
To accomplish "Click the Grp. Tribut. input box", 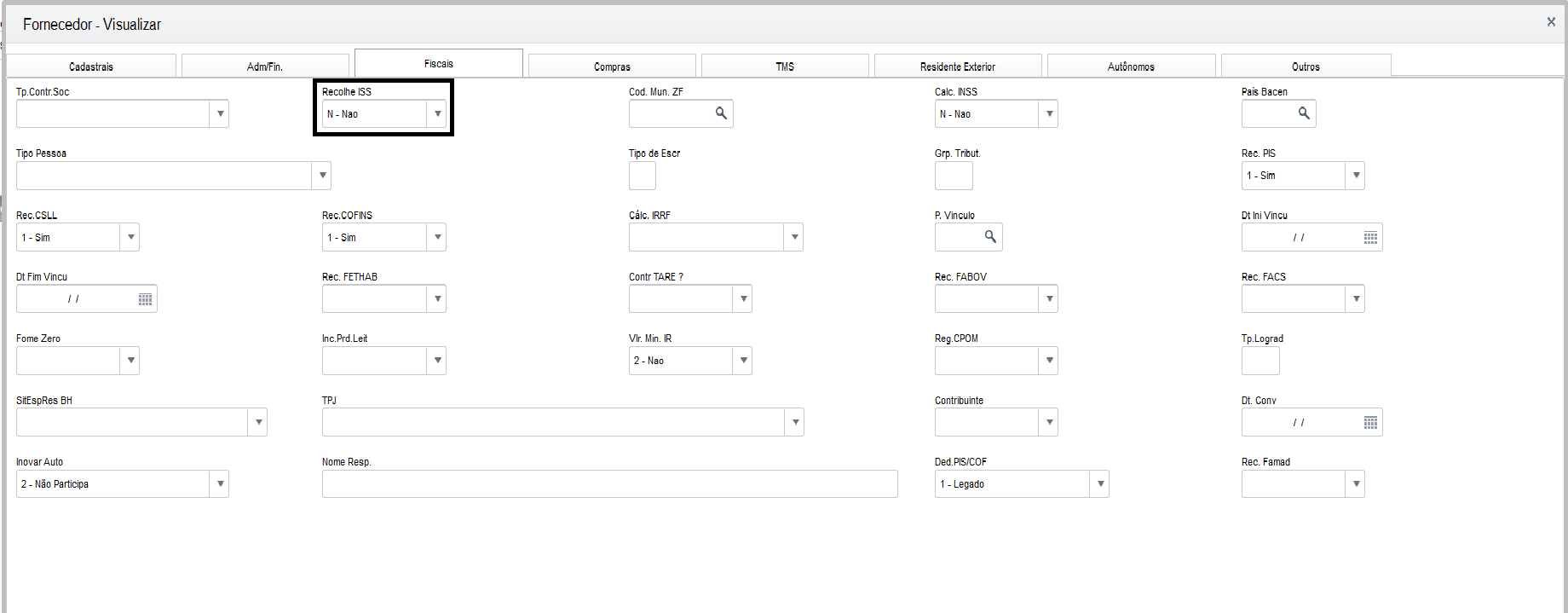I will pyautogui.click(x=953, y=176).
